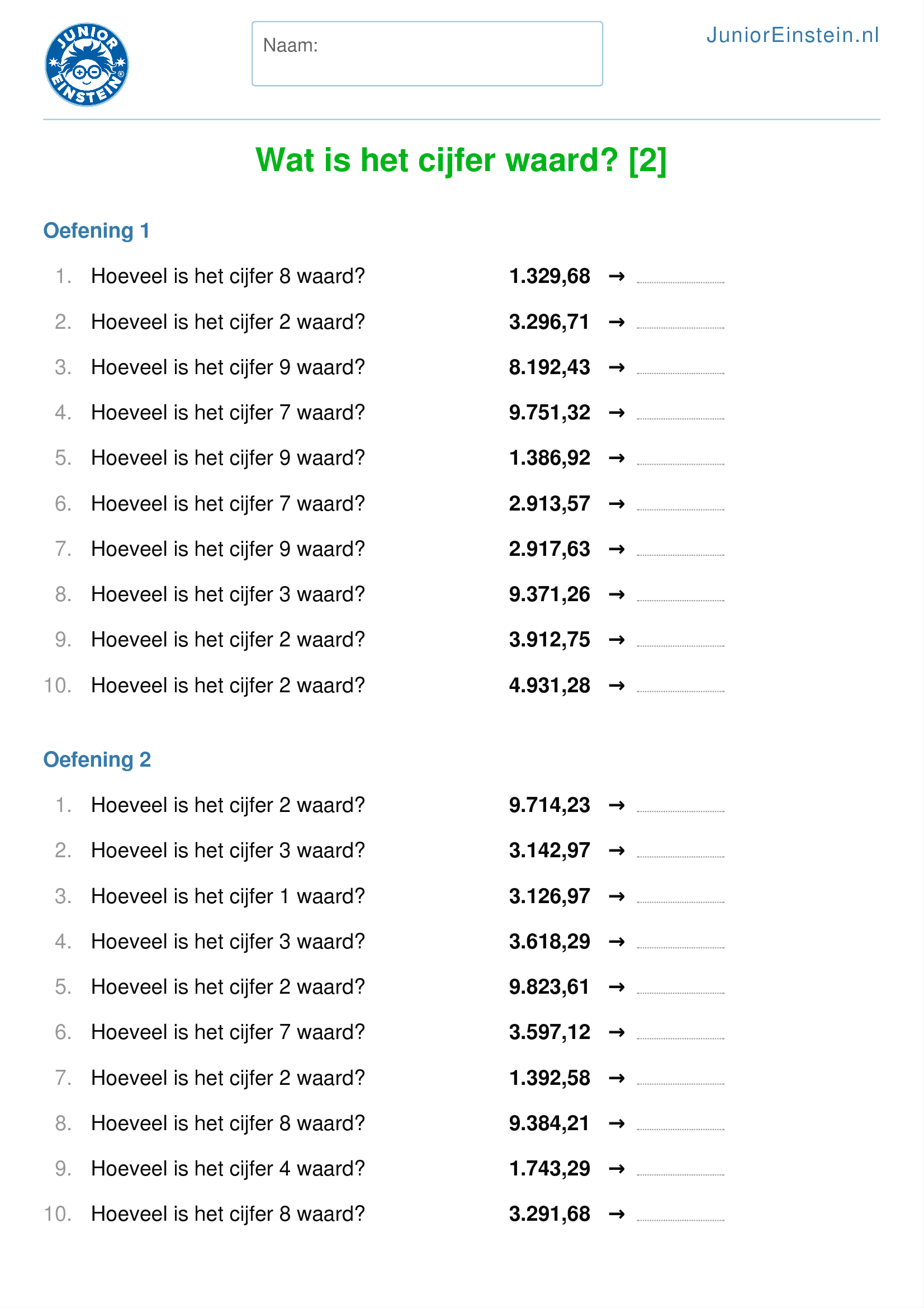This screenshot has width=924, height=1308.
Task: Click the answer line for 1.329,68
Action: [680, 280]
